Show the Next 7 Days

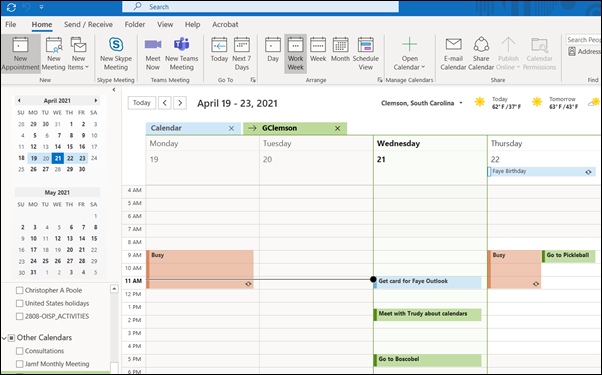[x=241, y=54]
